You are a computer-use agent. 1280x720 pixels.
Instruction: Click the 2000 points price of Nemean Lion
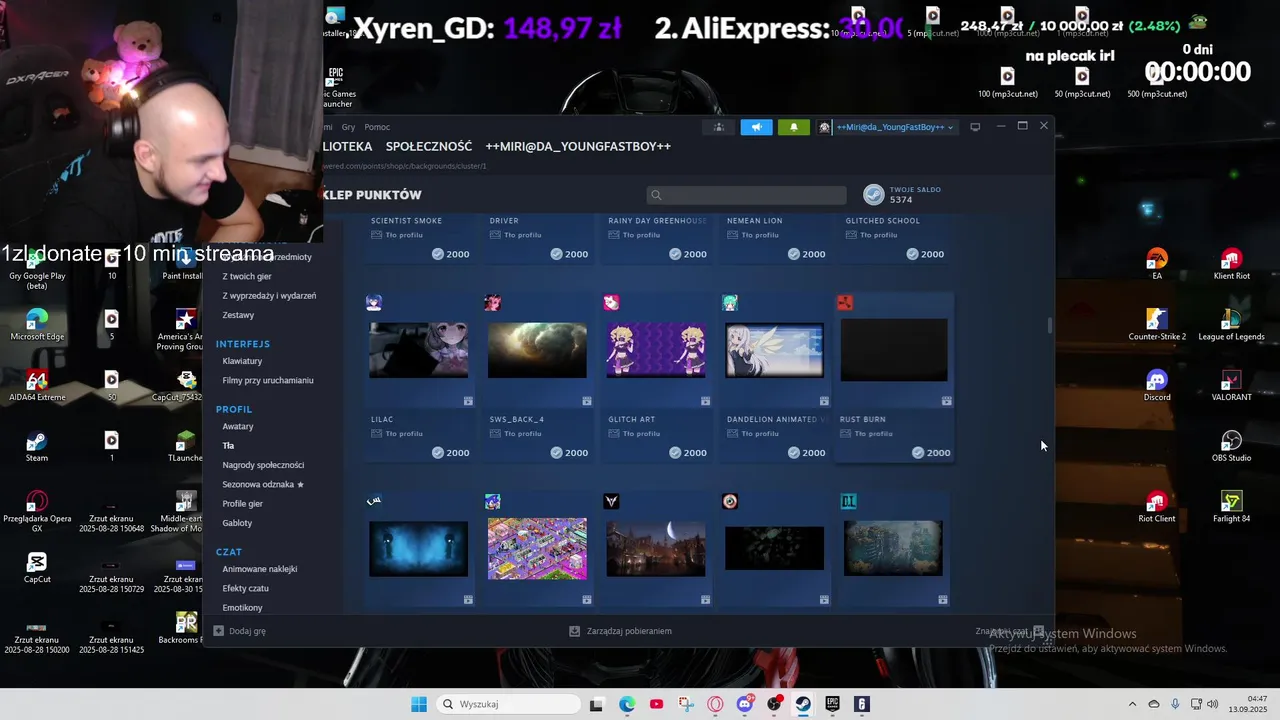tap(806, 254)
